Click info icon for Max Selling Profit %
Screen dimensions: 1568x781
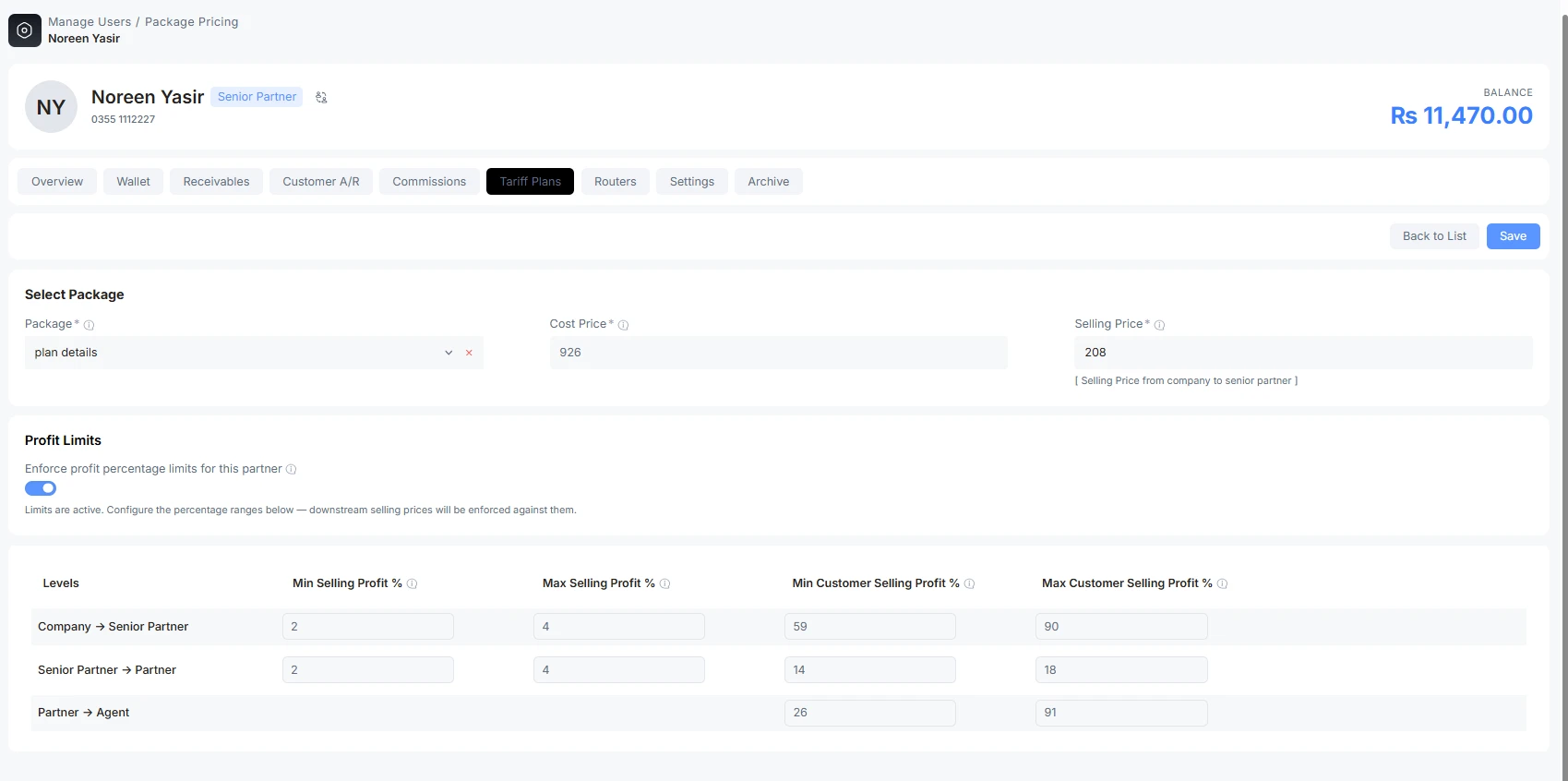664,583
